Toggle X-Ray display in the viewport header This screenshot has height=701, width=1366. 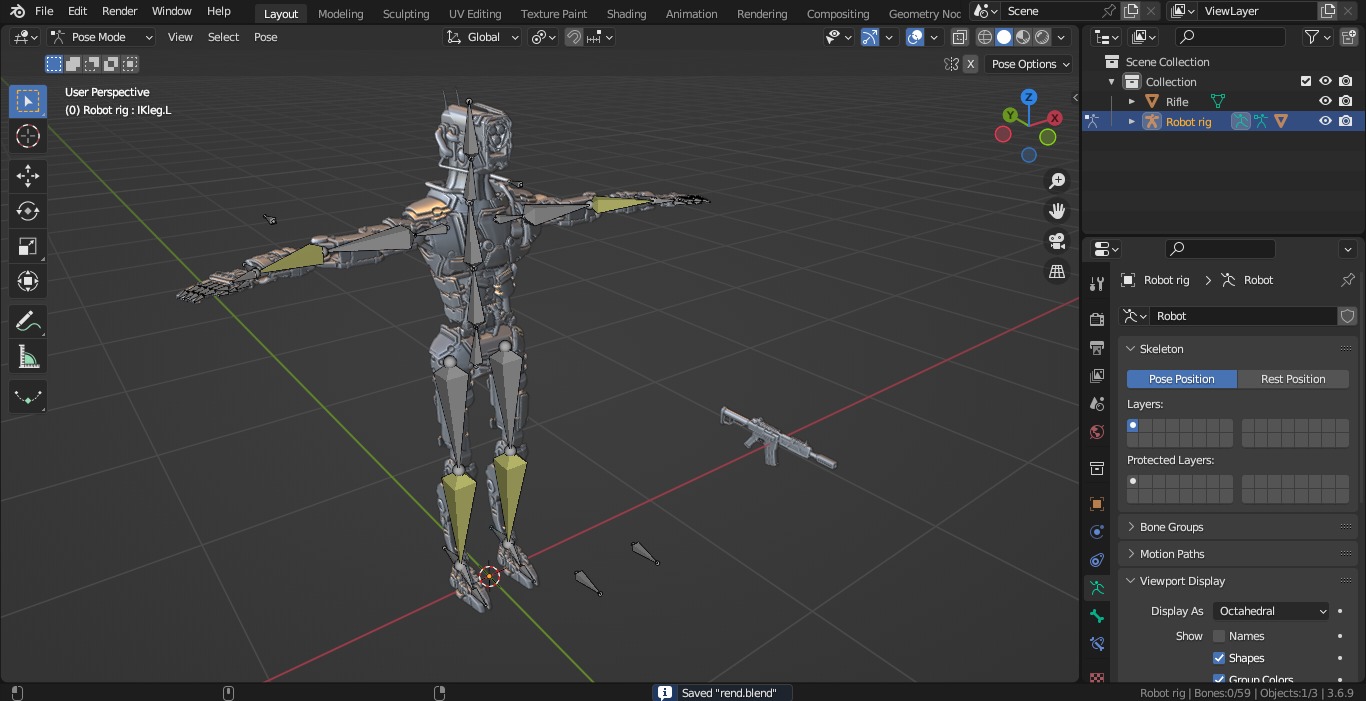coord(960,37)
